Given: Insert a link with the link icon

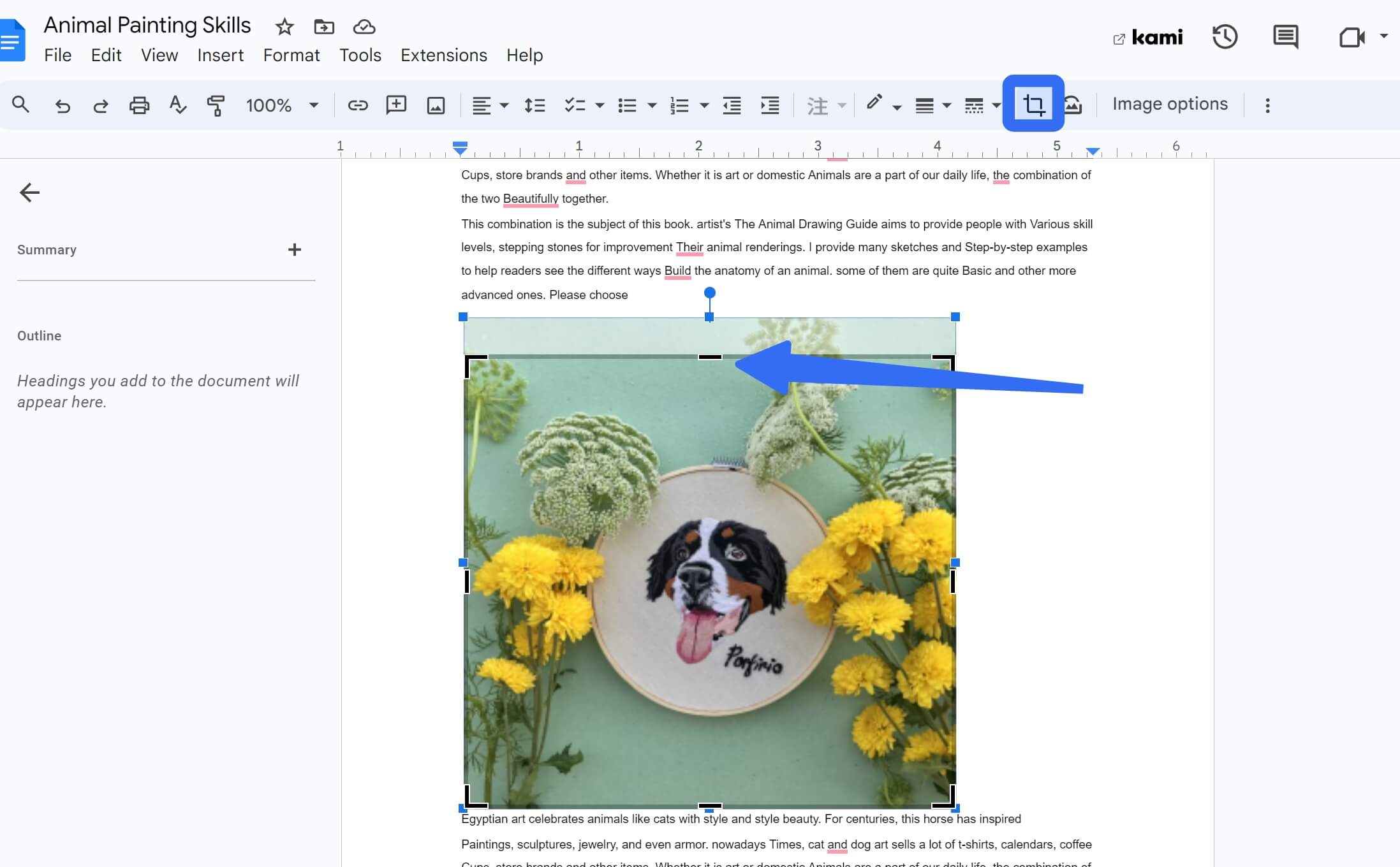Looking at the screenshot, I should point(357,105).
